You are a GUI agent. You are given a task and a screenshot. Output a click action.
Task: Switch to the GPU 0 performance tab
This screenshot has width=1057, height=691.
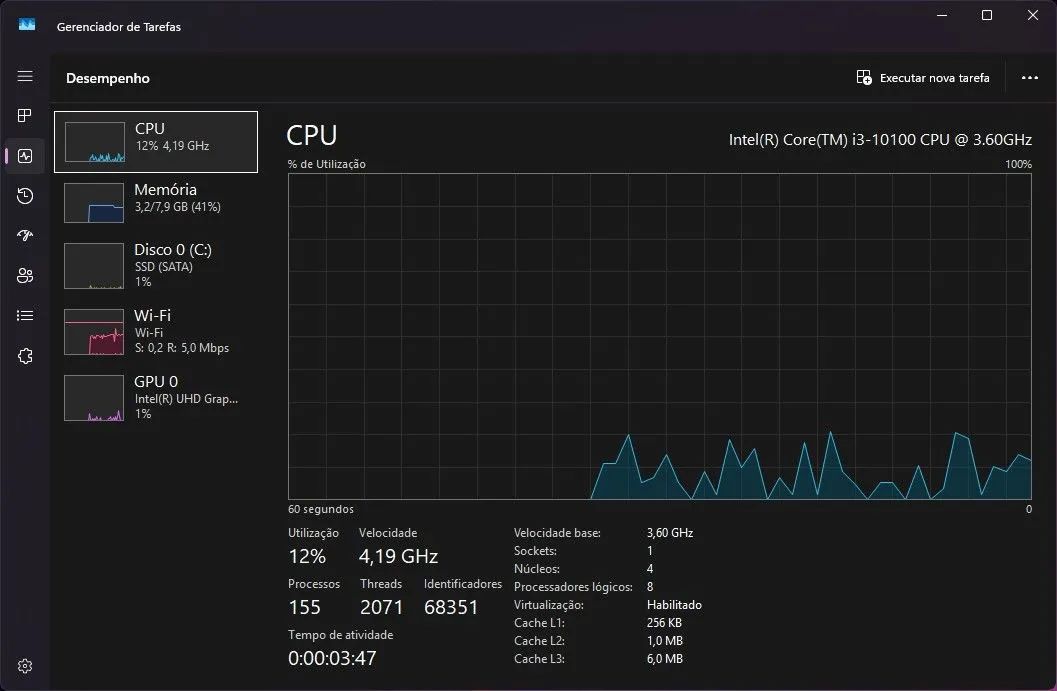155,397
